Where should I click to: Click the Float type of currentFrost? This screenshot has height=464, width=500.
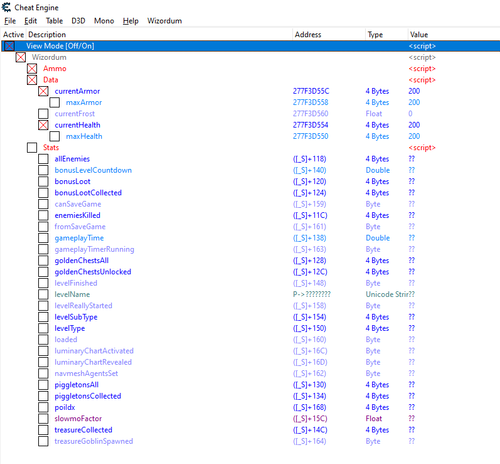pyautogui.click(x=374, y=114)
